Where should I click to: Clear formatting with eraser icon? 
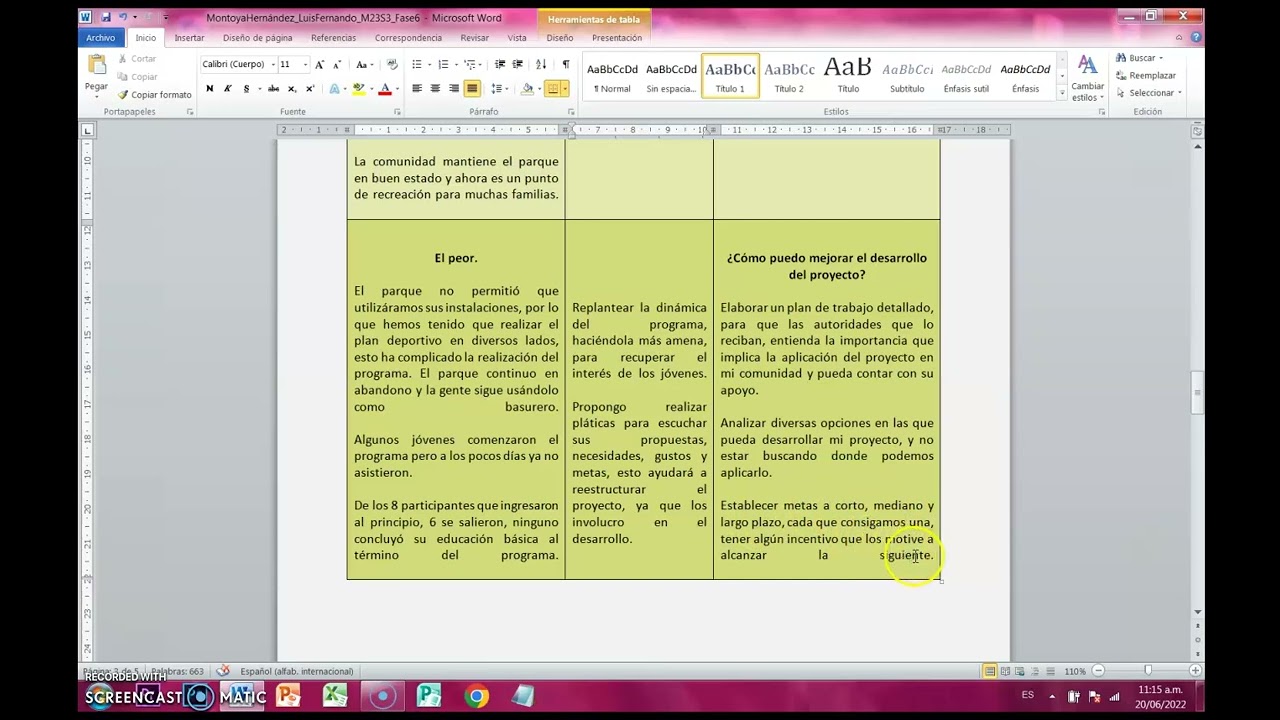tap(392, 64)
